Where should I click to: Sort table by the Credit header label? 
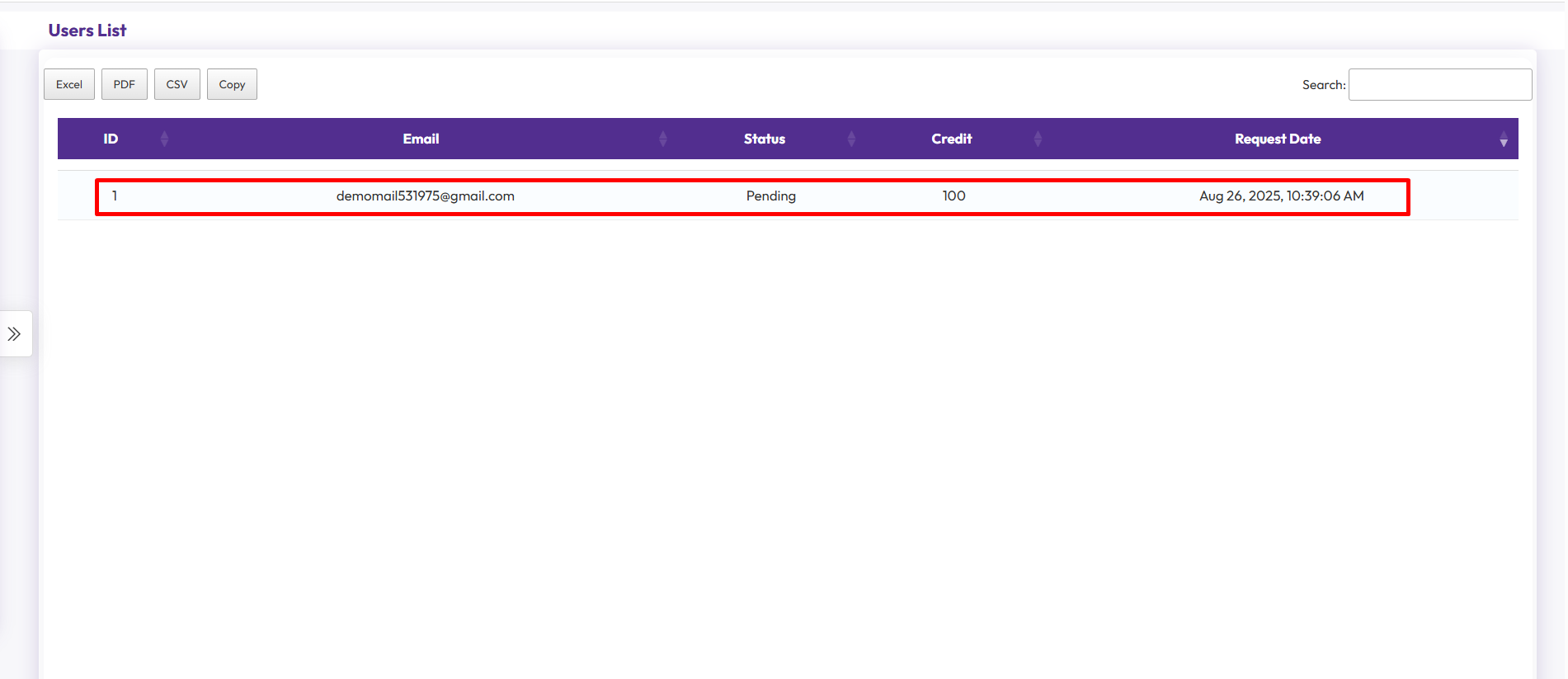coord(951,139)
